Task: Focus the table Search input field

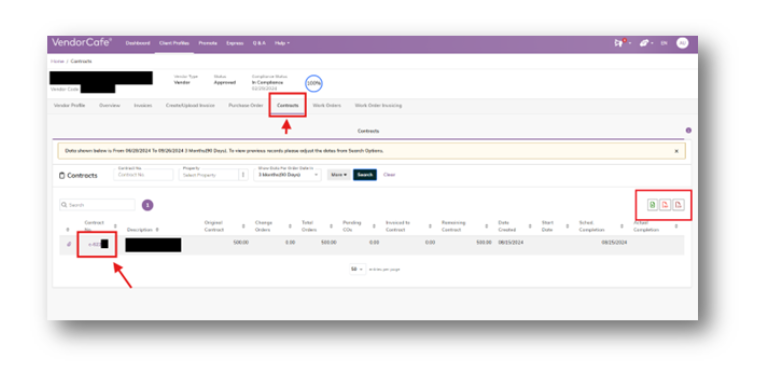Action: pos(97,205)
